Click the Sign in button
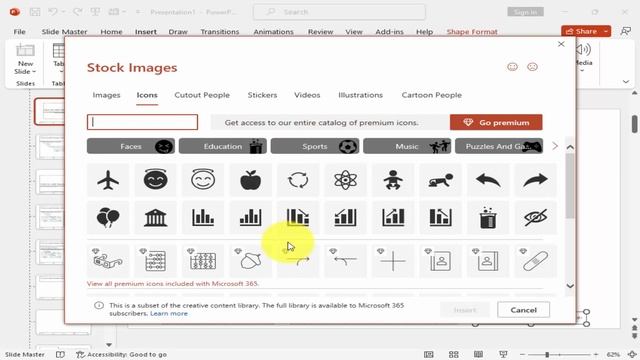Viewport: 640px width, 360px height. (525, 12)
